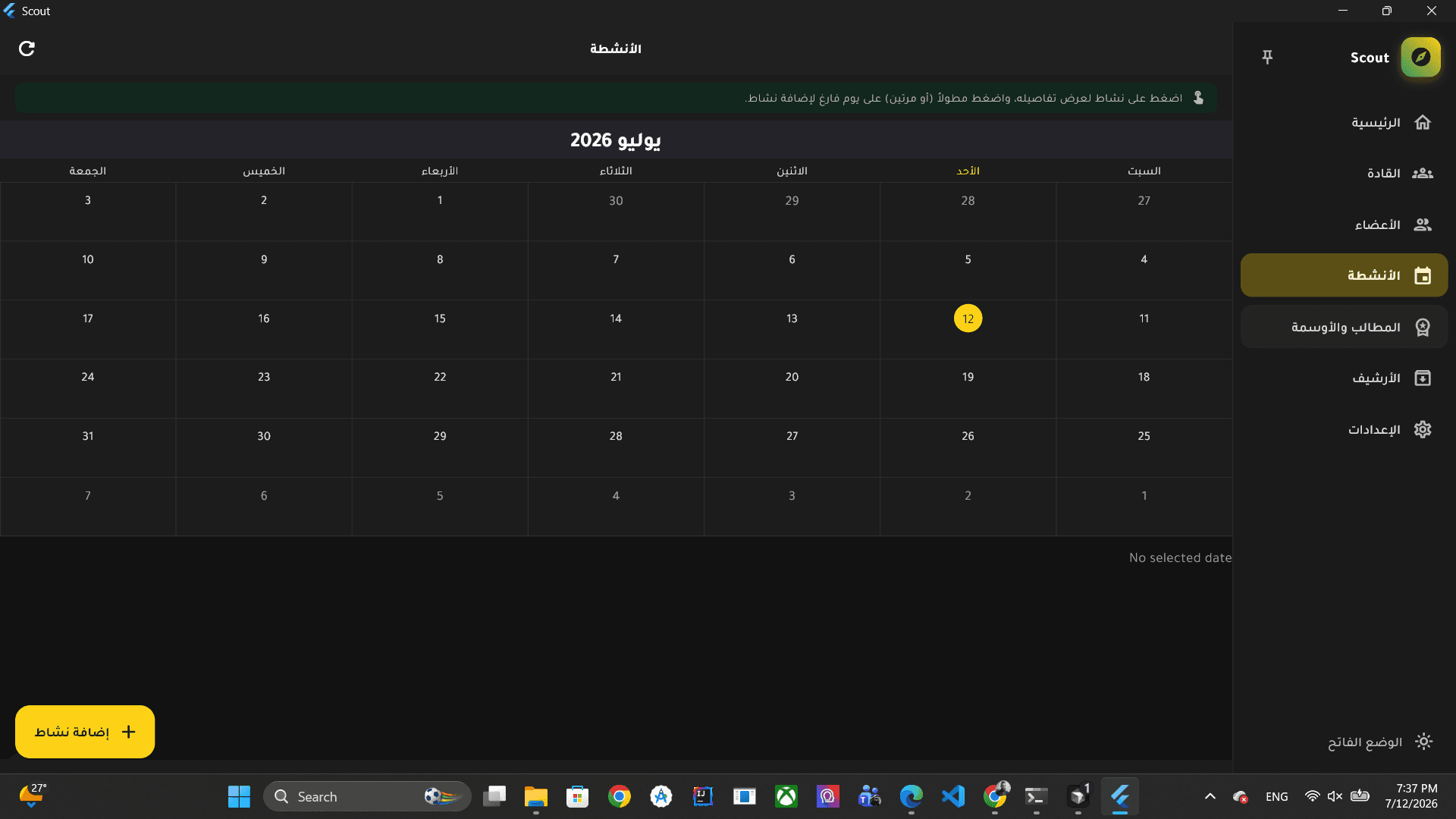Click the muted volume tray icon

(1335, 796)
